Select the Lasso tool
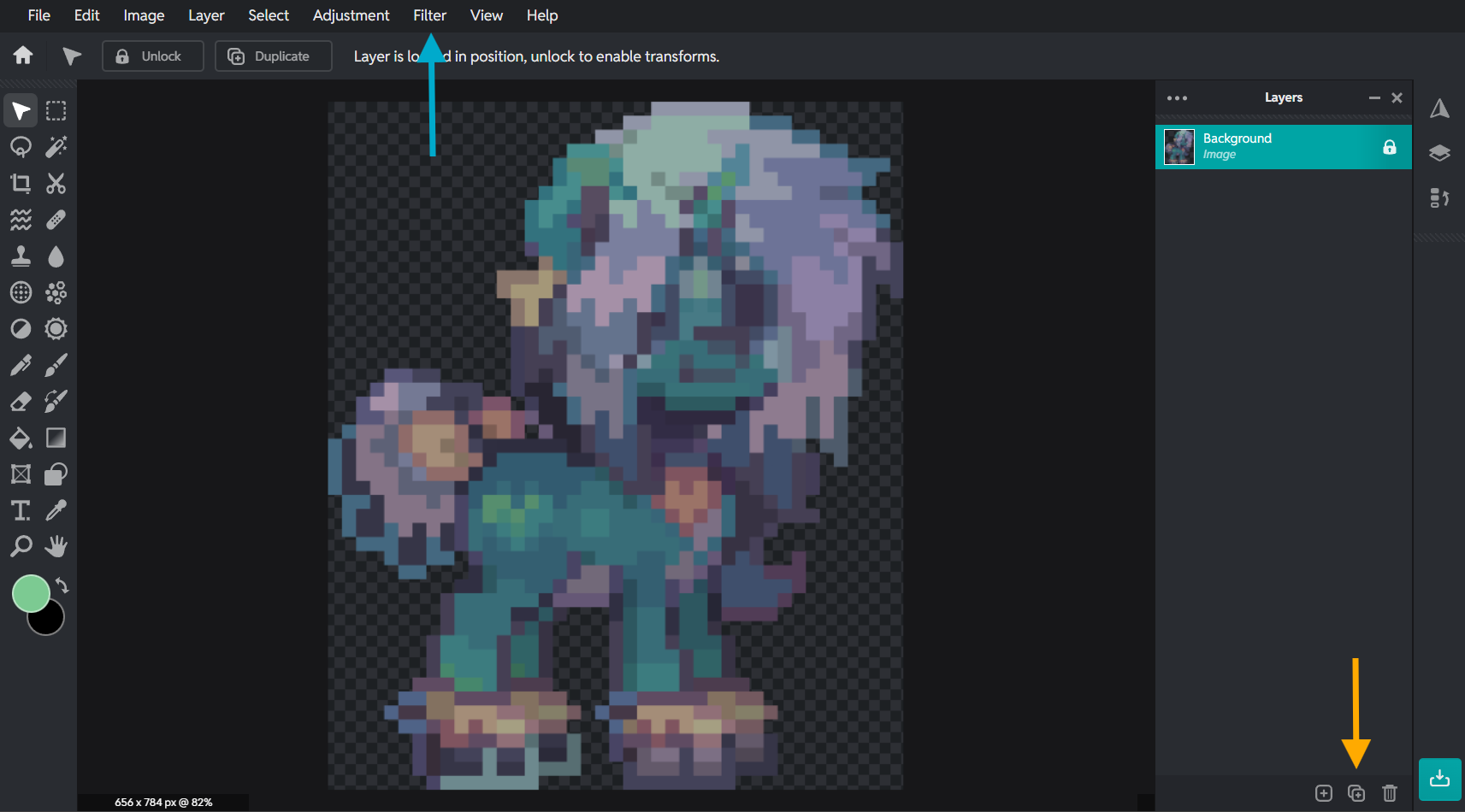Screen dimensions: 1465x812 (x=21, y=147)
